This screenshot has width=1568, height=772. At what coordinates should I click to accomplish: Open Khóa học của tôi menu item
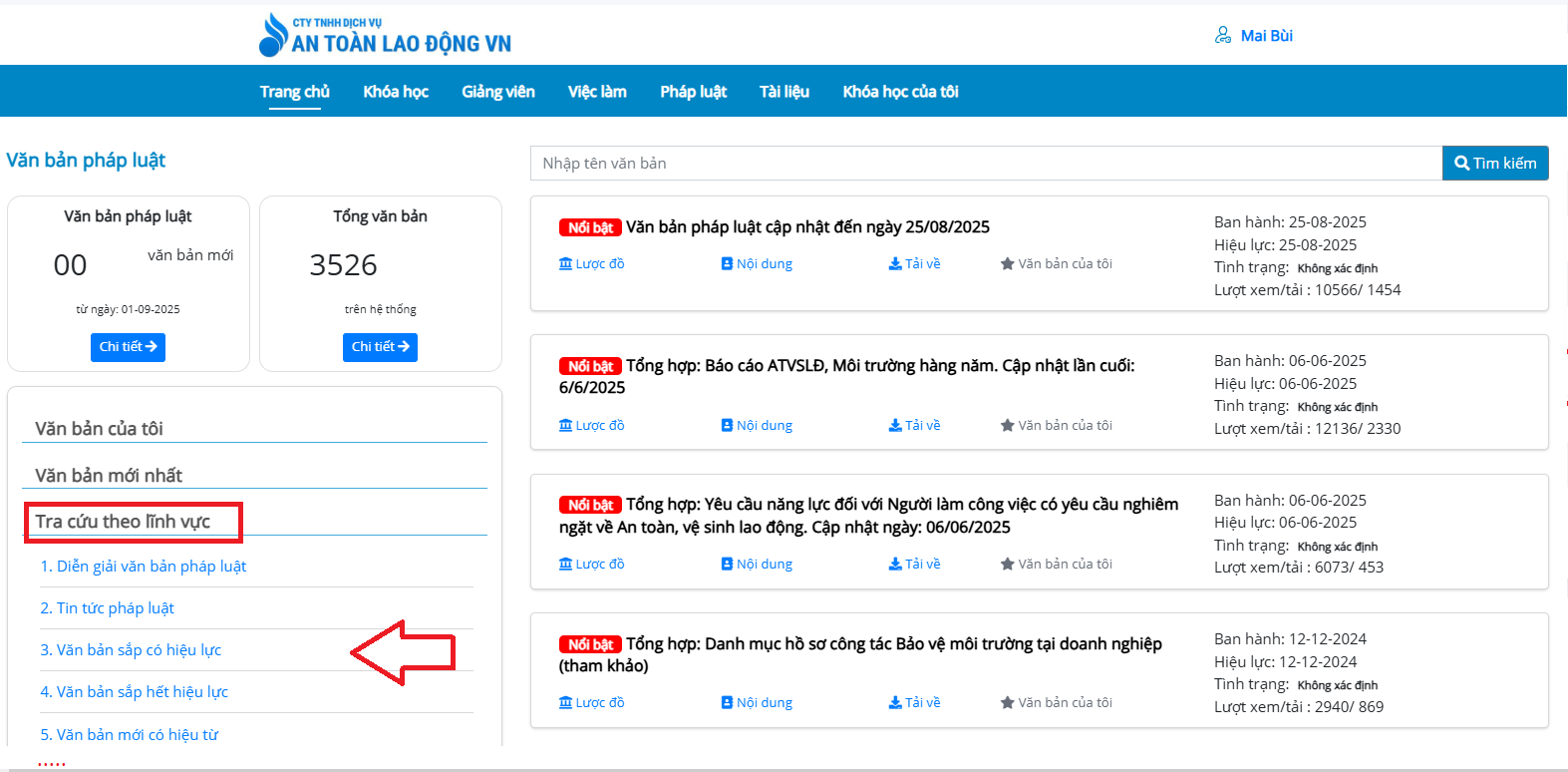pyautogui.click(x=900, y=92)
